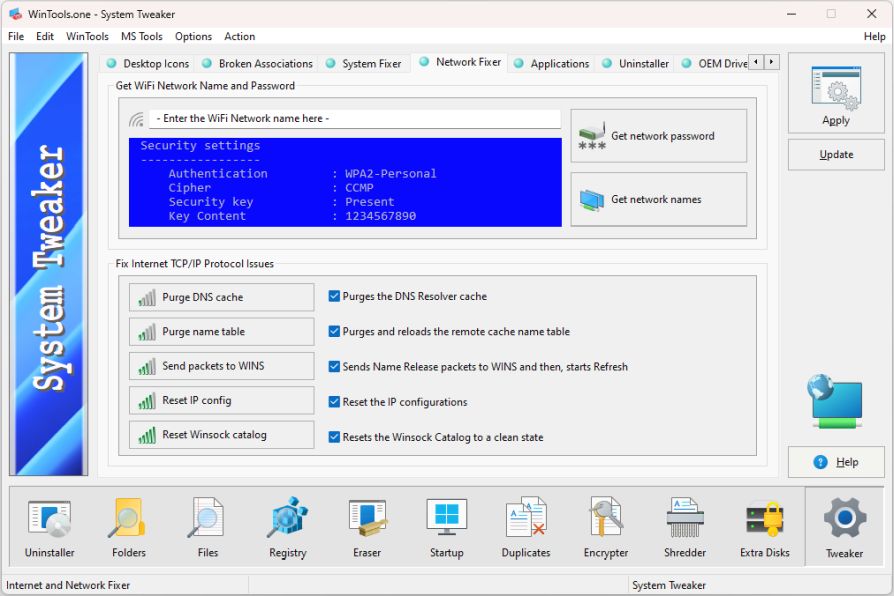Click the Update button
This screenshot has width=894, height=596.
[836, 155]
